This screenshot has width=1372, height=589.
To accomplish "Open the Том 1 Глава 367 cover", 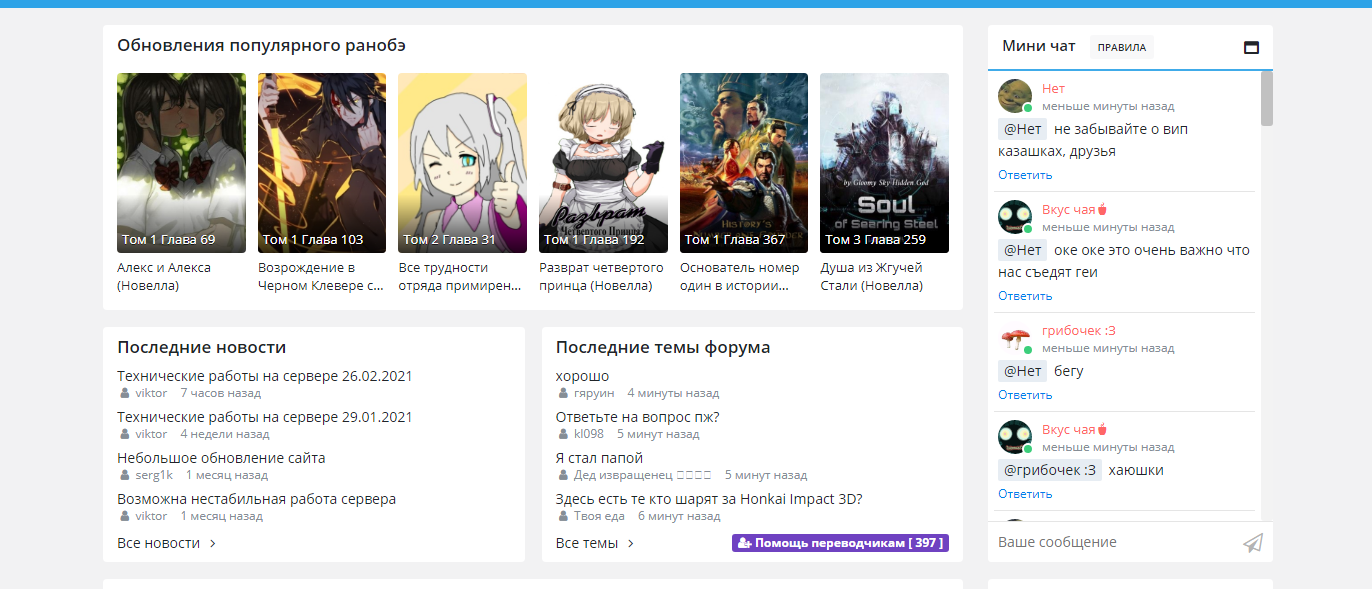I will [x=744, y=163].
